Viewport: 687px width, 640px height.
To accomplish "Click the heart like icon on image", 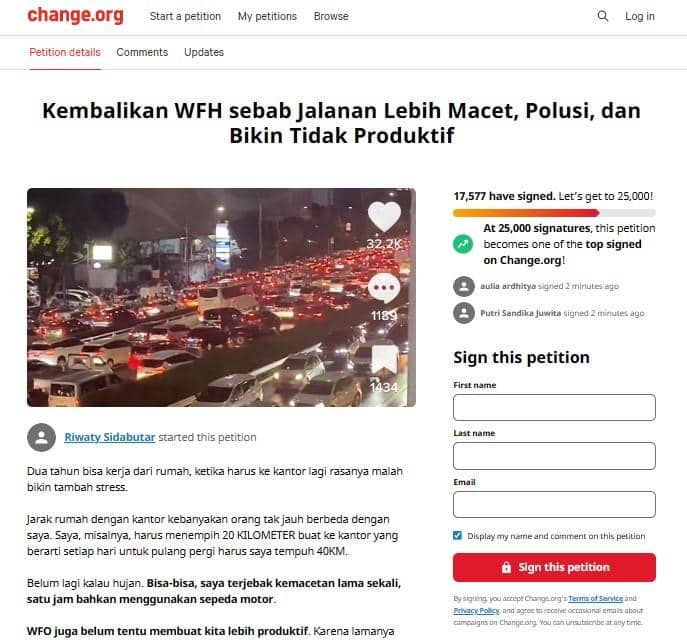I will pyautogui.click(x=384, y=216).
